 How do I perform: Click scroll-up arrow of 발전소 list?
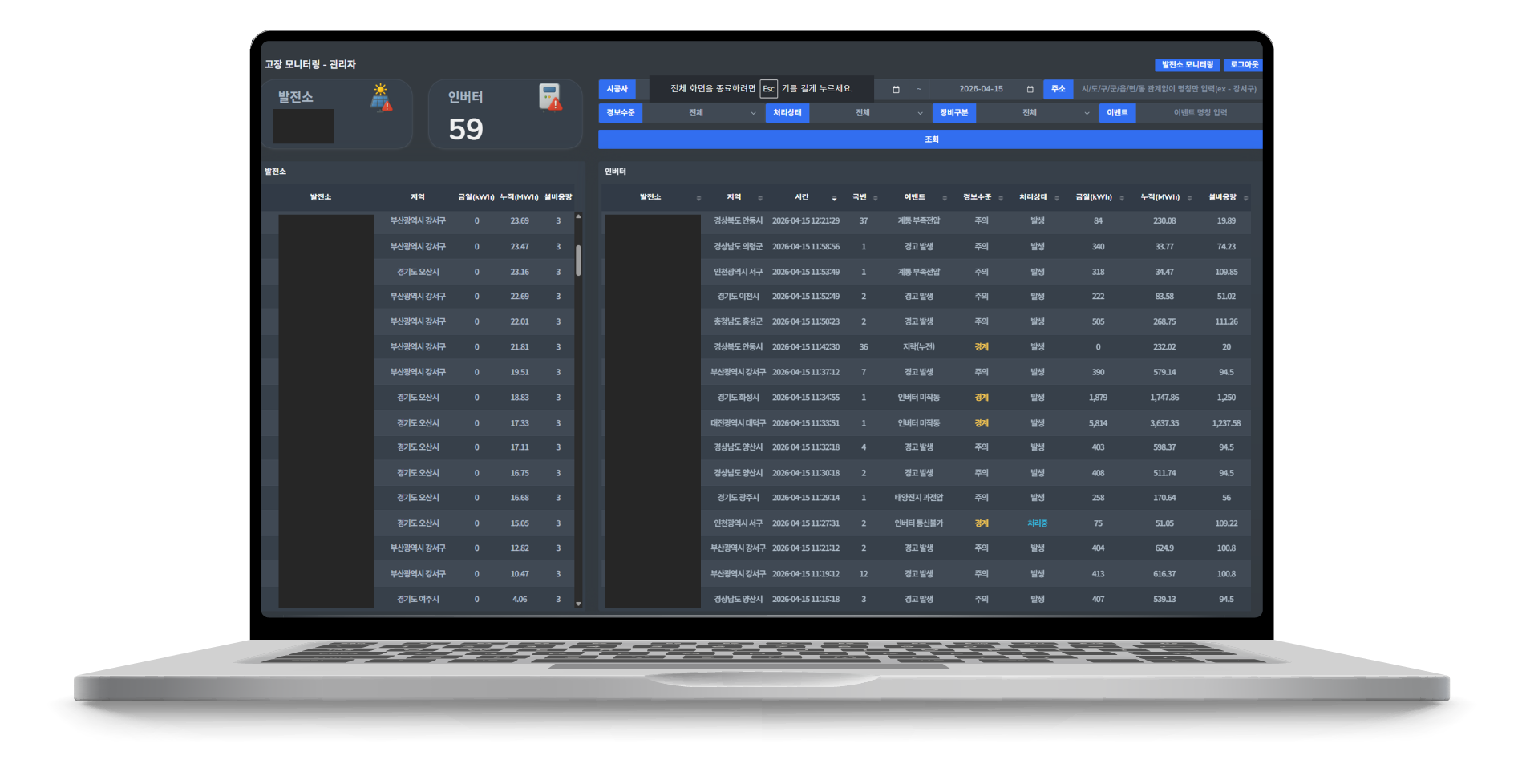click(x=578, y=216)
